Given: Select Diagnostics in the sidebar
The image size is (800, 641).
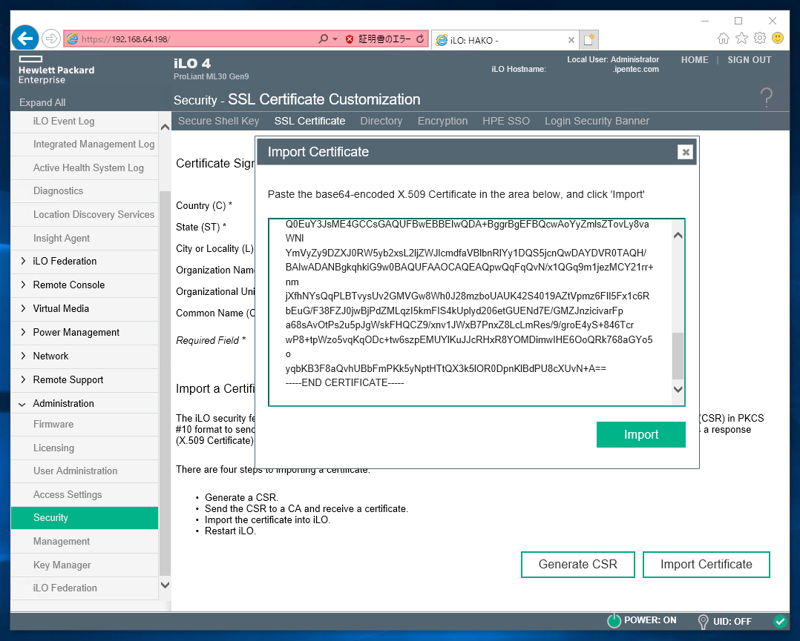Looking at the screenshot, I should pos(85,191).
